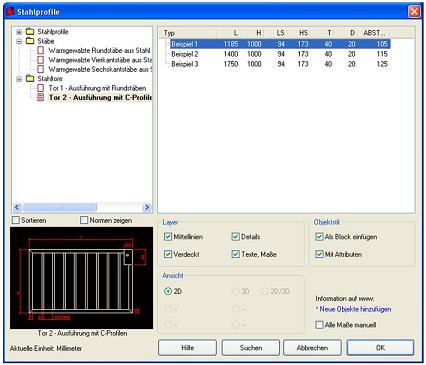The width and height of the screenshot is (426, 365).
Task: Click the right arrow of the tree scrollbar
Action: 147,207
